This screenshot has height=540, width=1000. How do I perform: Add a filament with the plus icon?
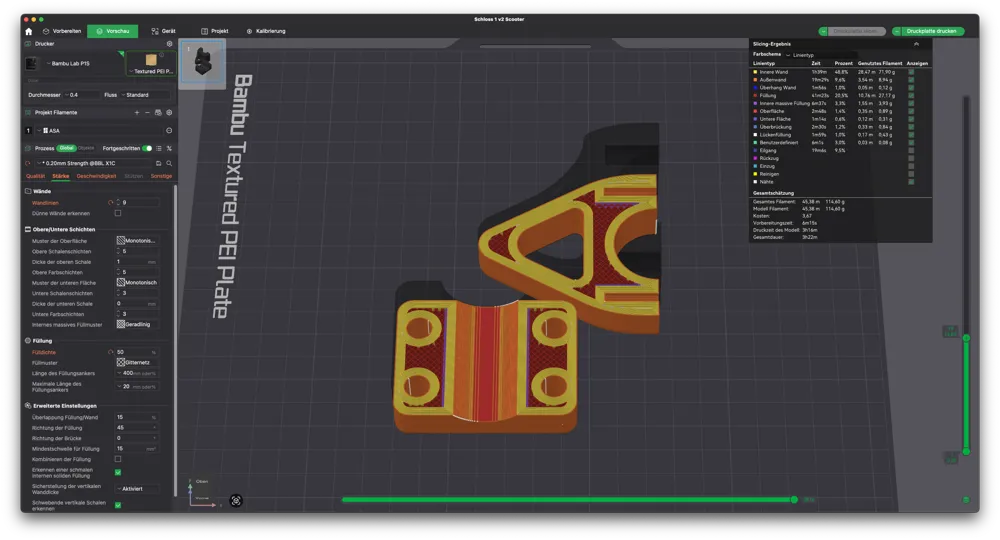tap(136, 113)
